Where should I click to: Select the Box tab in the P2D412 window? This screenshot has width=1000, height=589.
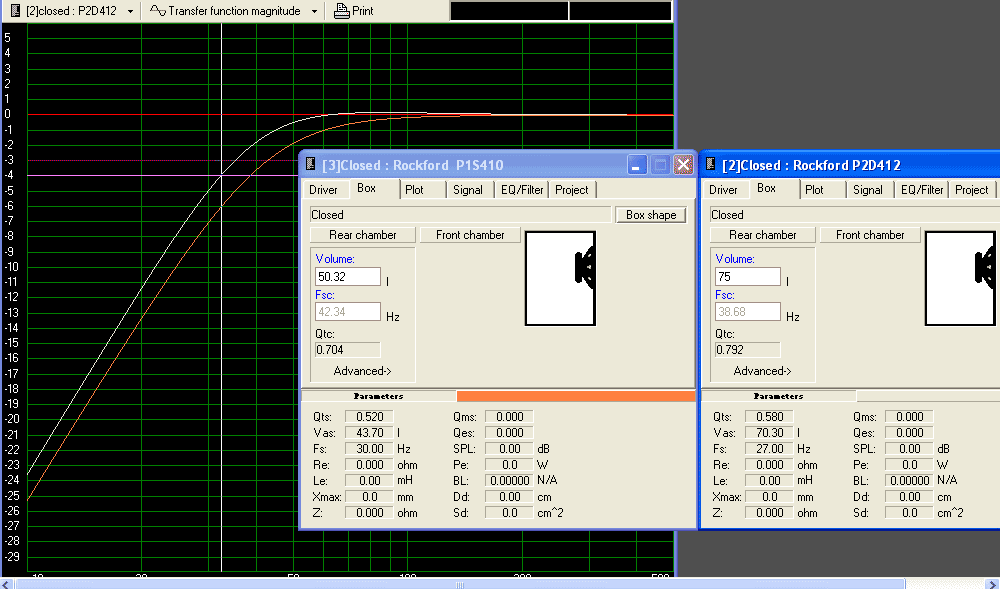[x=766, y=188]
